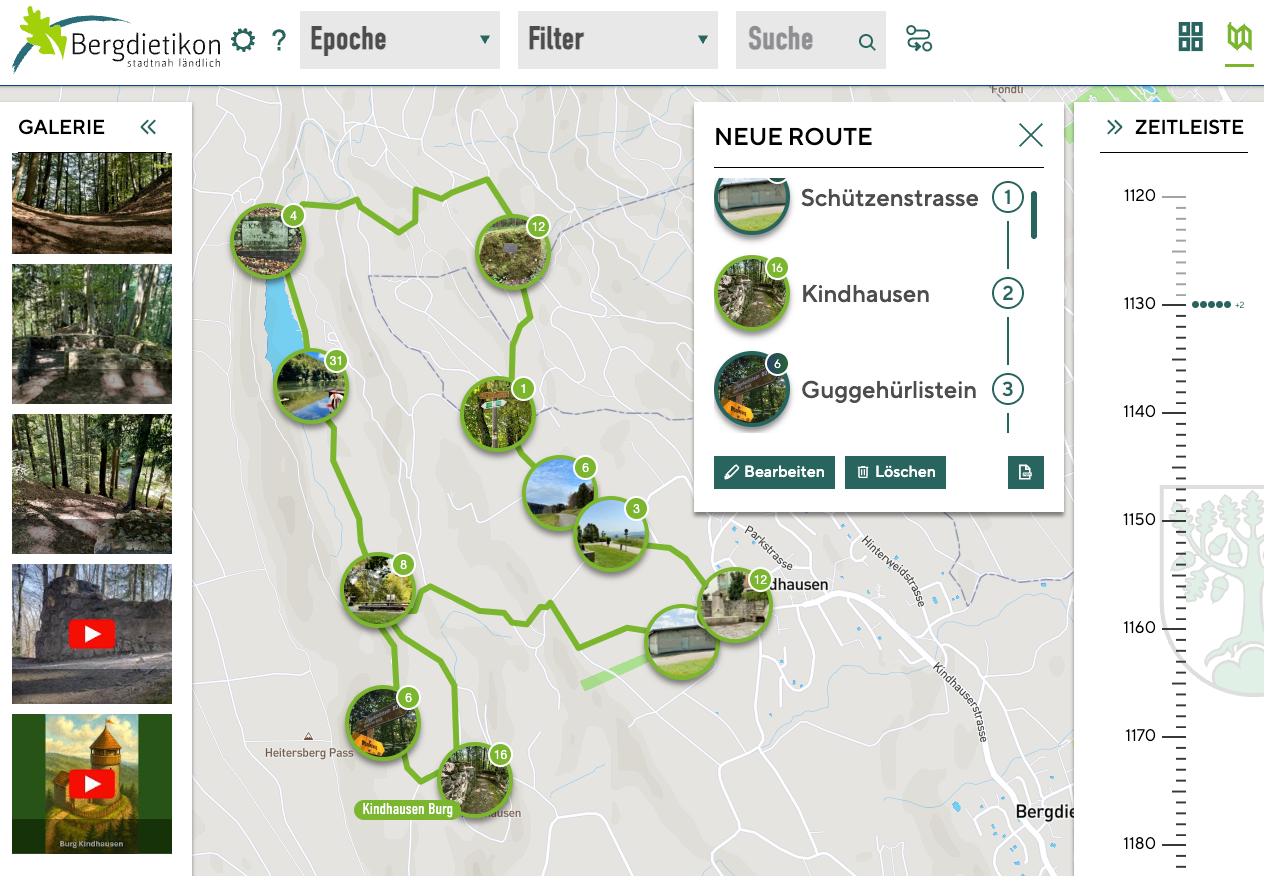Open second gallery ruin wall photo
Viewport: 1264px width, 876px height.
[x=92, y=334]
